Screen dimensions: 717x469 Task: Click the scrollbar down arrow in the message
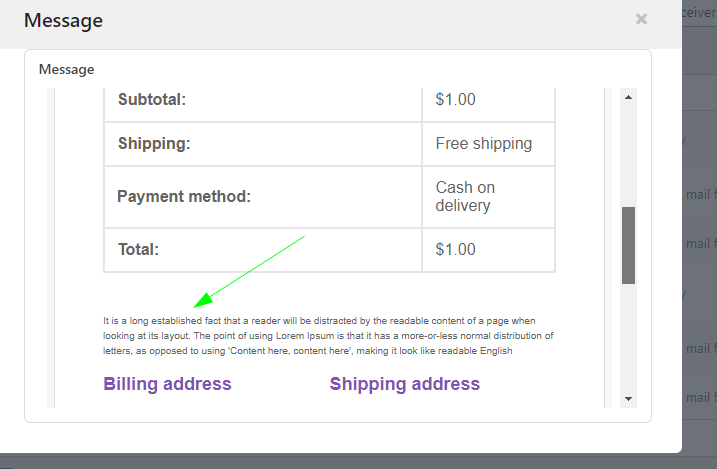628,398
